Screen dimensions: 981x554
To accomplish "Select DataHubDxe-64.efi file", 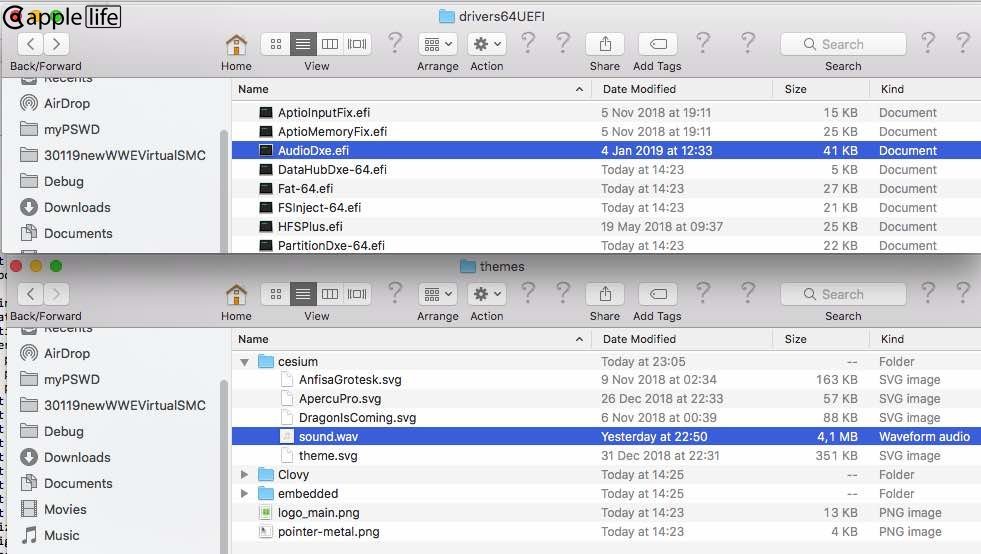I will coord(606,170).
